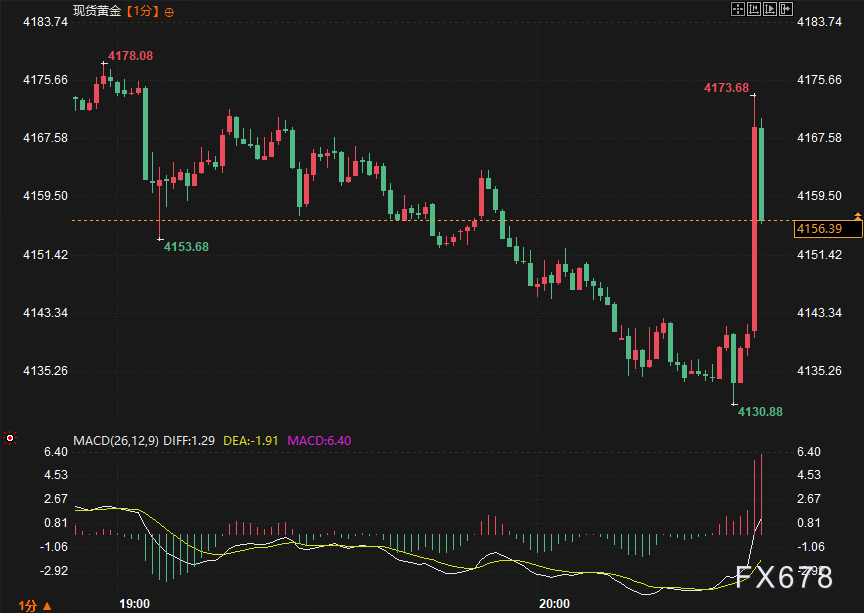The height and width of the screenshot is (613, 864).
Task: Click the long green candle falling from 4175 after 4178.08
Action: click(x=145, y=133)
